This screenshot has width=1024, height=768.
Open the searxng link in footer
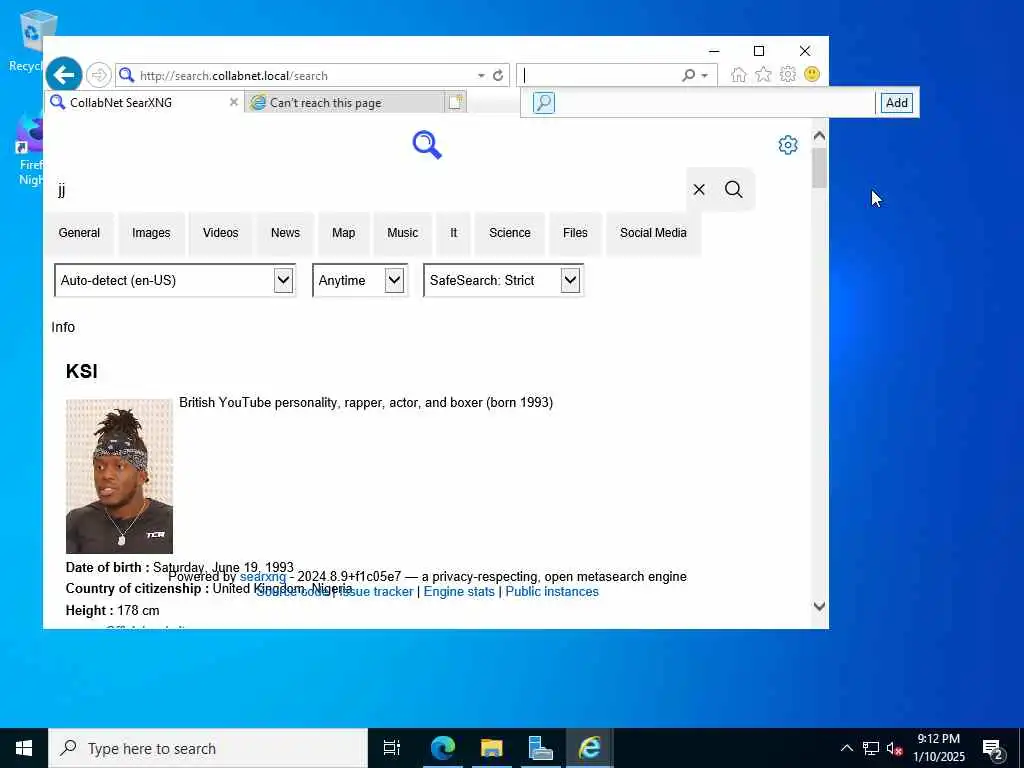click(263, 577)
